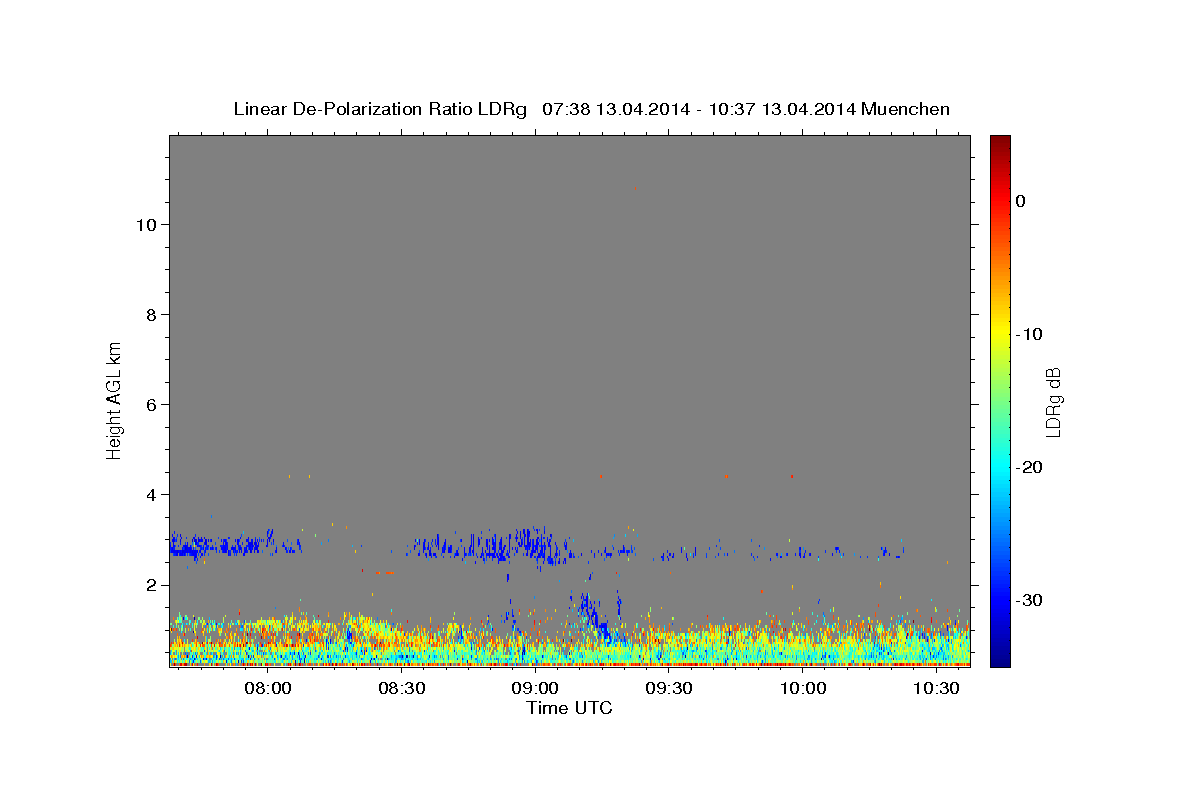1200x800 pixels.
Task: Click the 09:00 time tick label
Action: coord(535,688)
